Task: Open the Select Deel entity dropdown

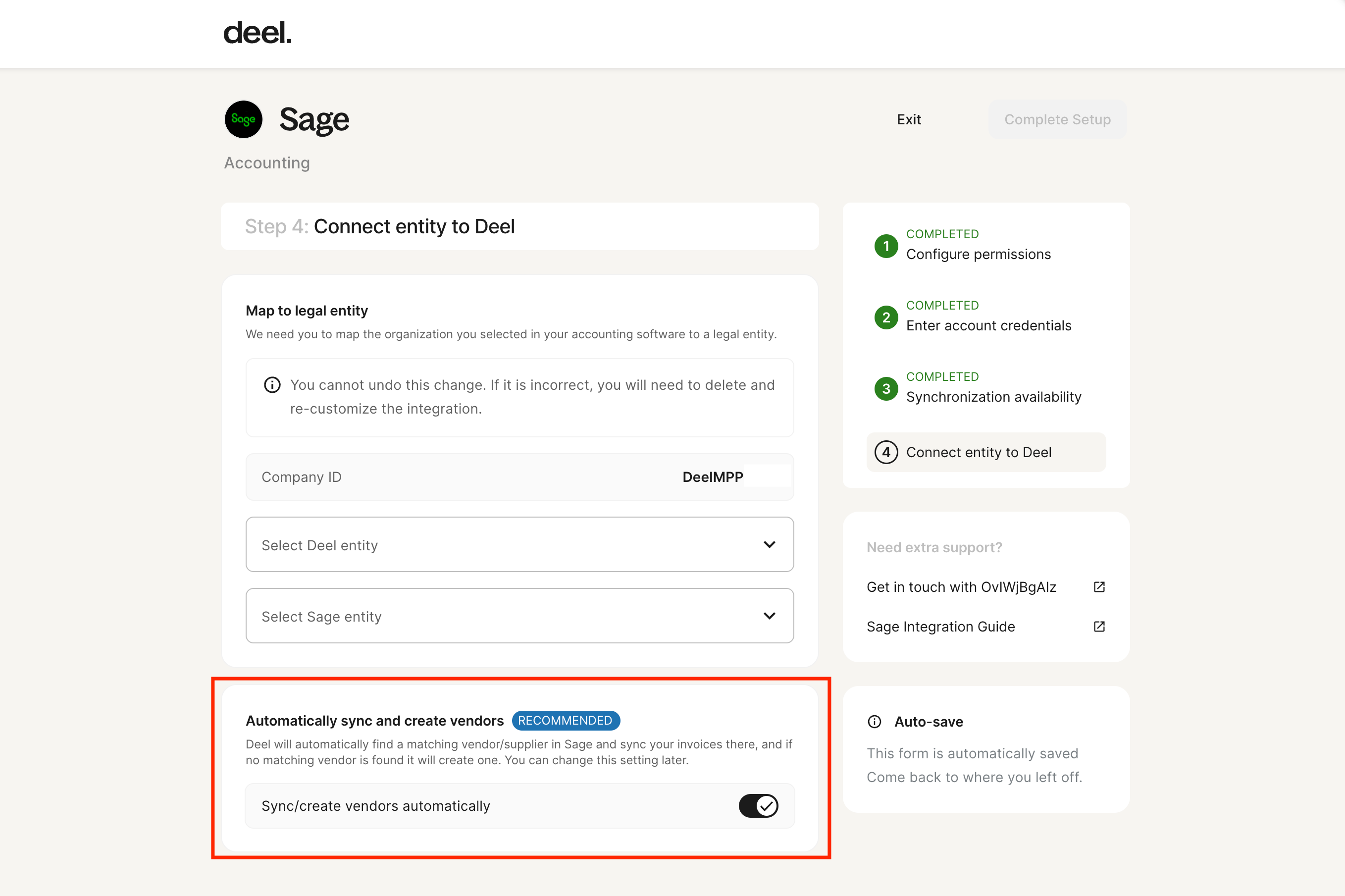Action: pyautogui.click(x=519, y=544)
